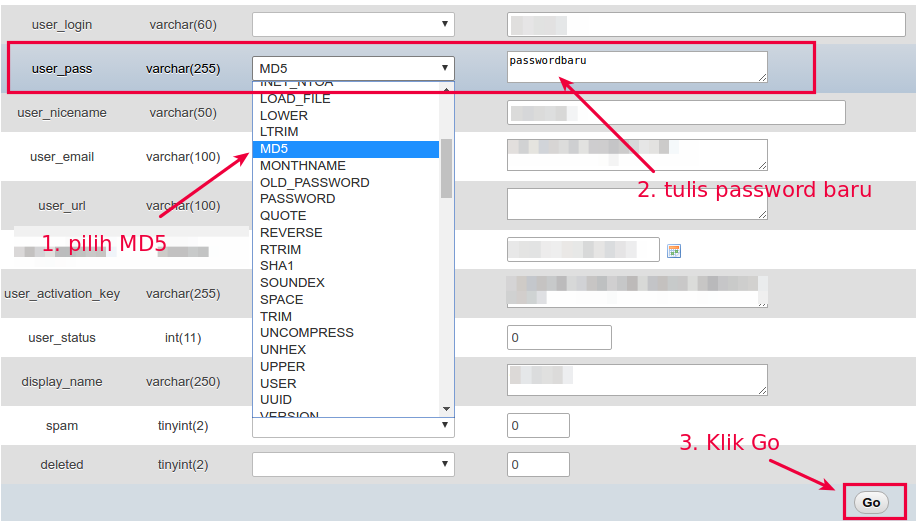Click the varchar(60) type text
Viewport: 917px width, 524px height.
(183, 25)
